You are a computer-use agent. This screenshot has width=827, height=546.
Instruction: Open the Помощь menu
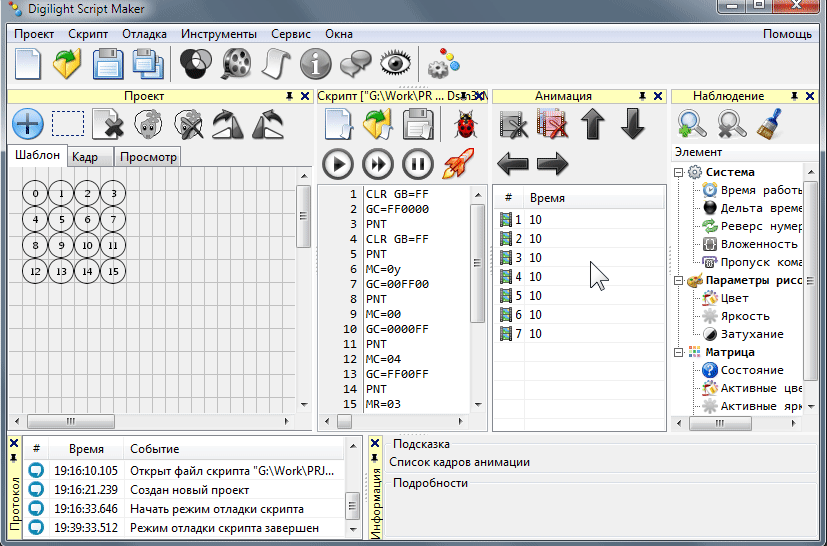coord(787,34)
